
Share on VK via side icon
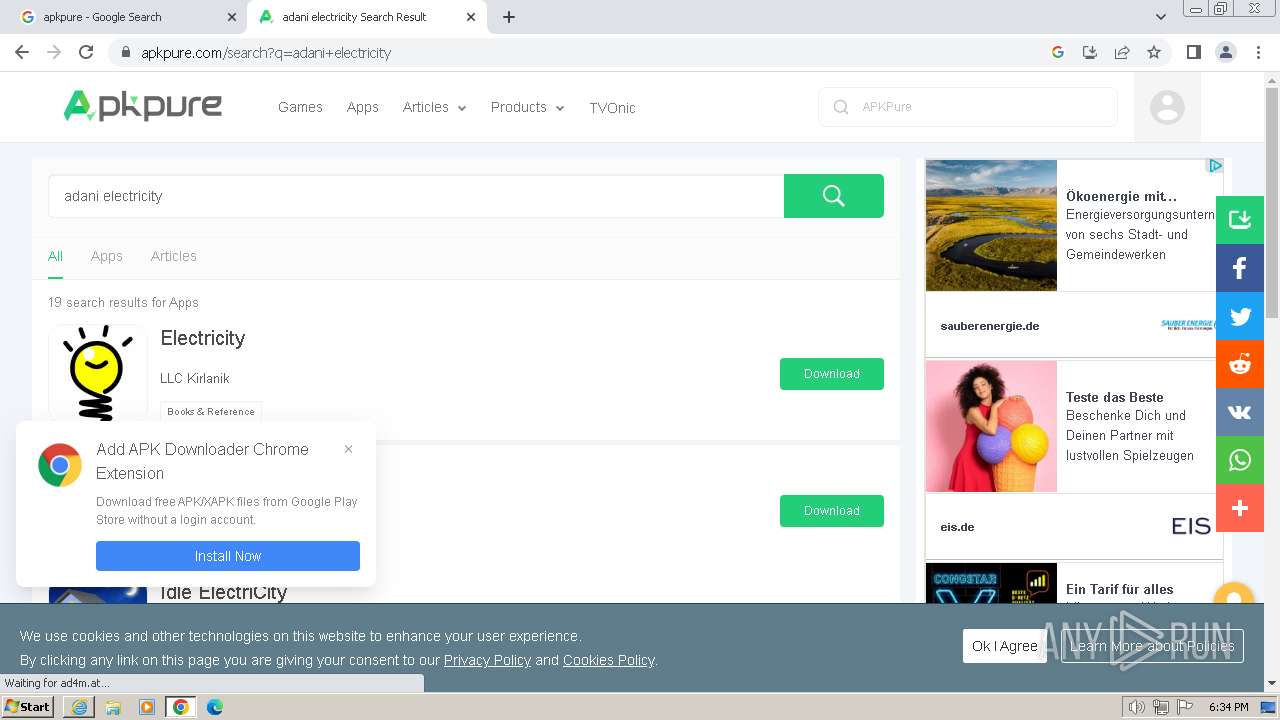tap(1240, 412)
